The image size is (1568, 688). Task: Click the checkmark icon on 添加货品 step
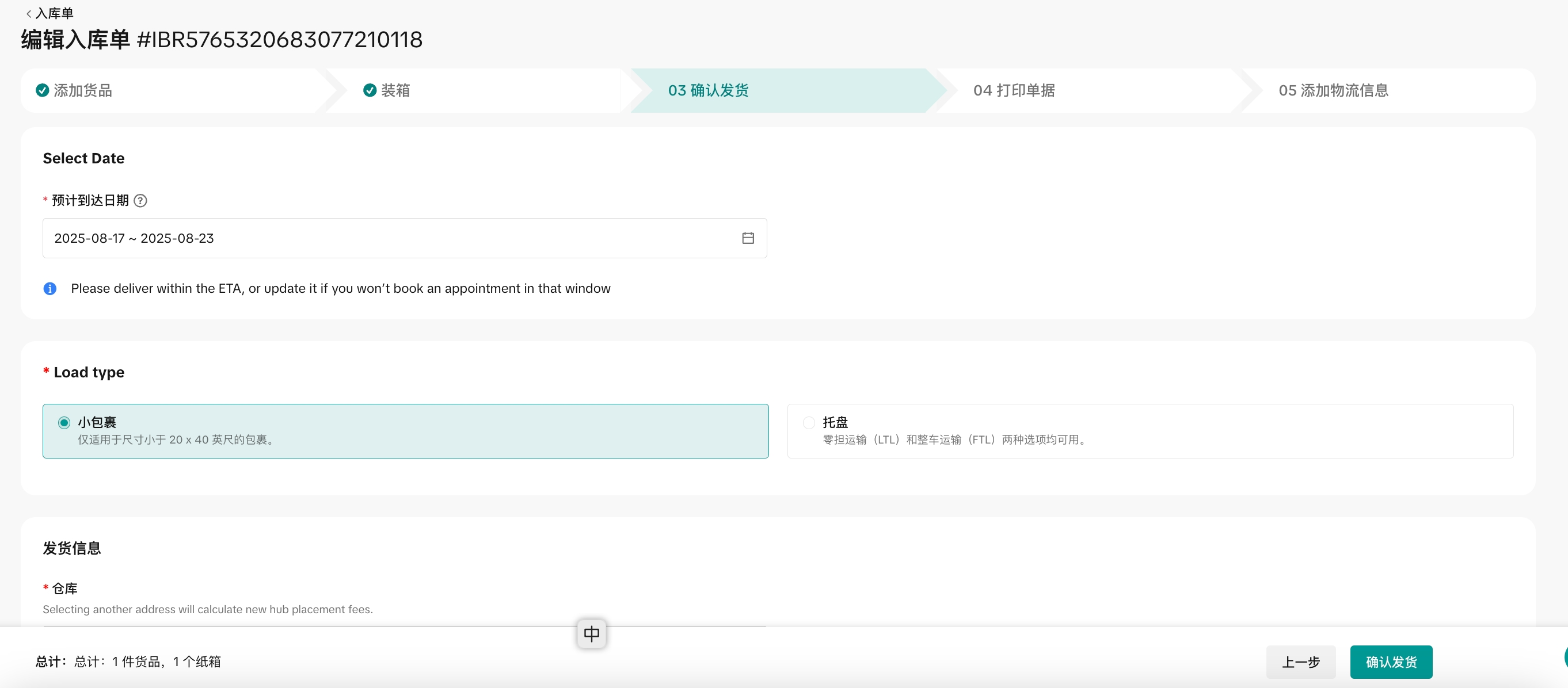[42, 91]
